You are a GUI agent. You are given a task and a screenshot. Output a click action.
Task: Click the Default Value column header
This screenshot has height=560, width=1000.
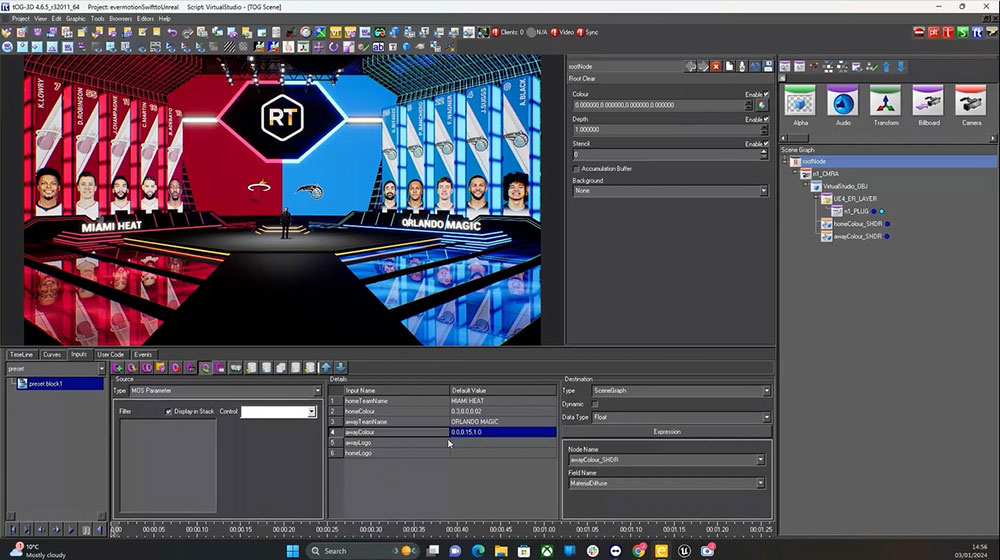click(503, 390)
